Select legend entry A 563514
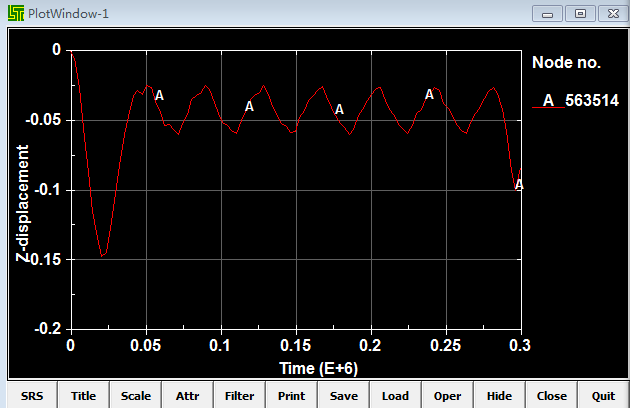 [x=575, y=100]
